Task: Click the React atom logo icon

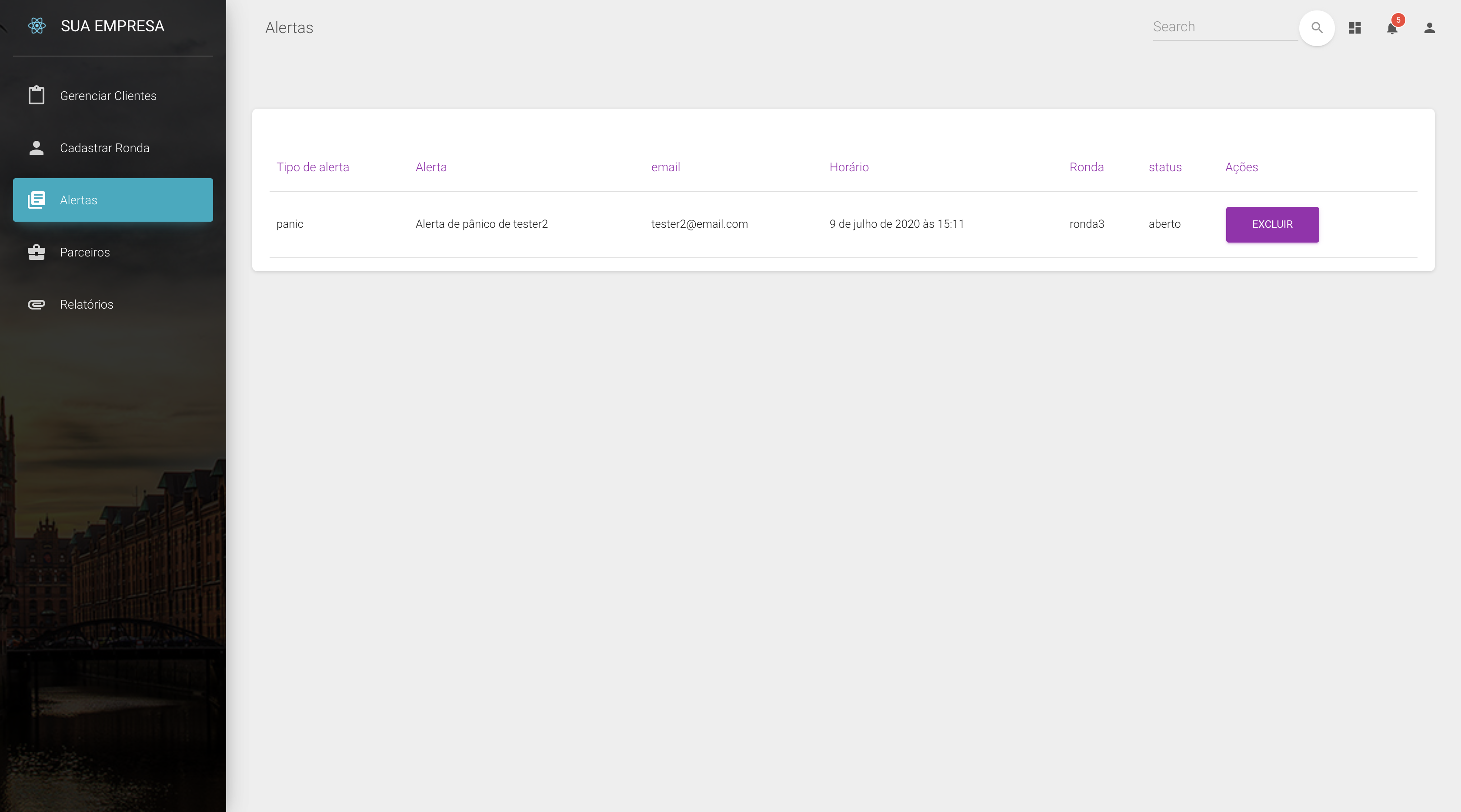Action: pos(37,26)
